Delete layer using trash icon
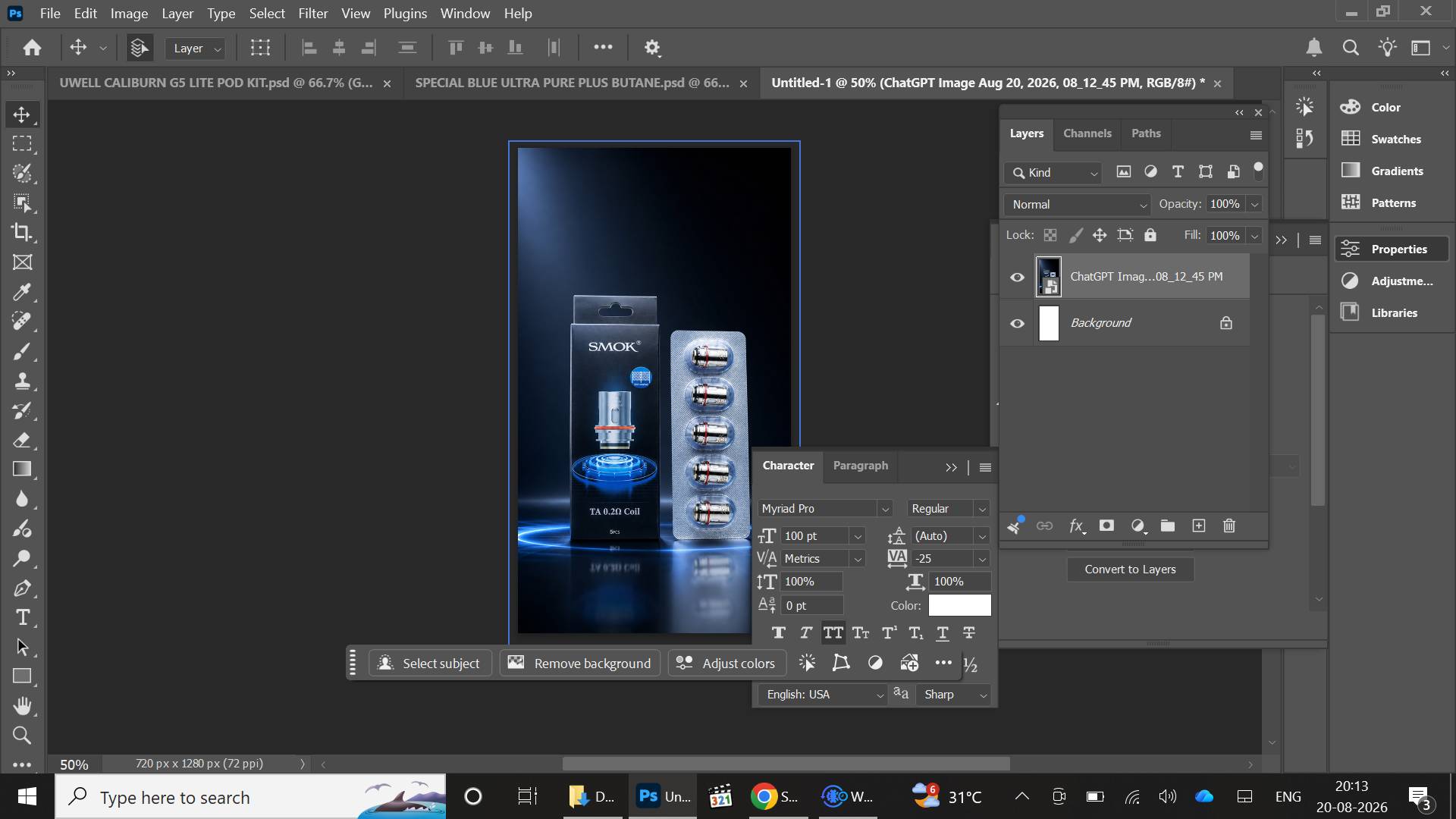 point(1229,526)
